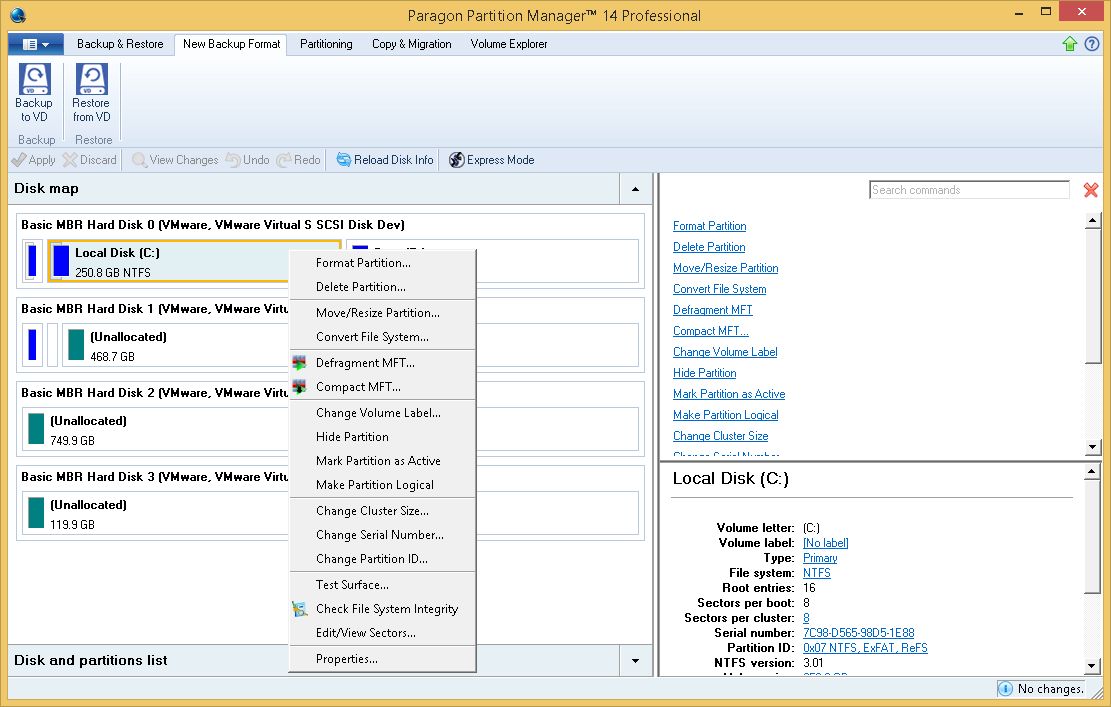Choose Edit/View Sectors in context menu
Screen dimensions: 1111x707
pyautogui.click(x=383, y=633)
